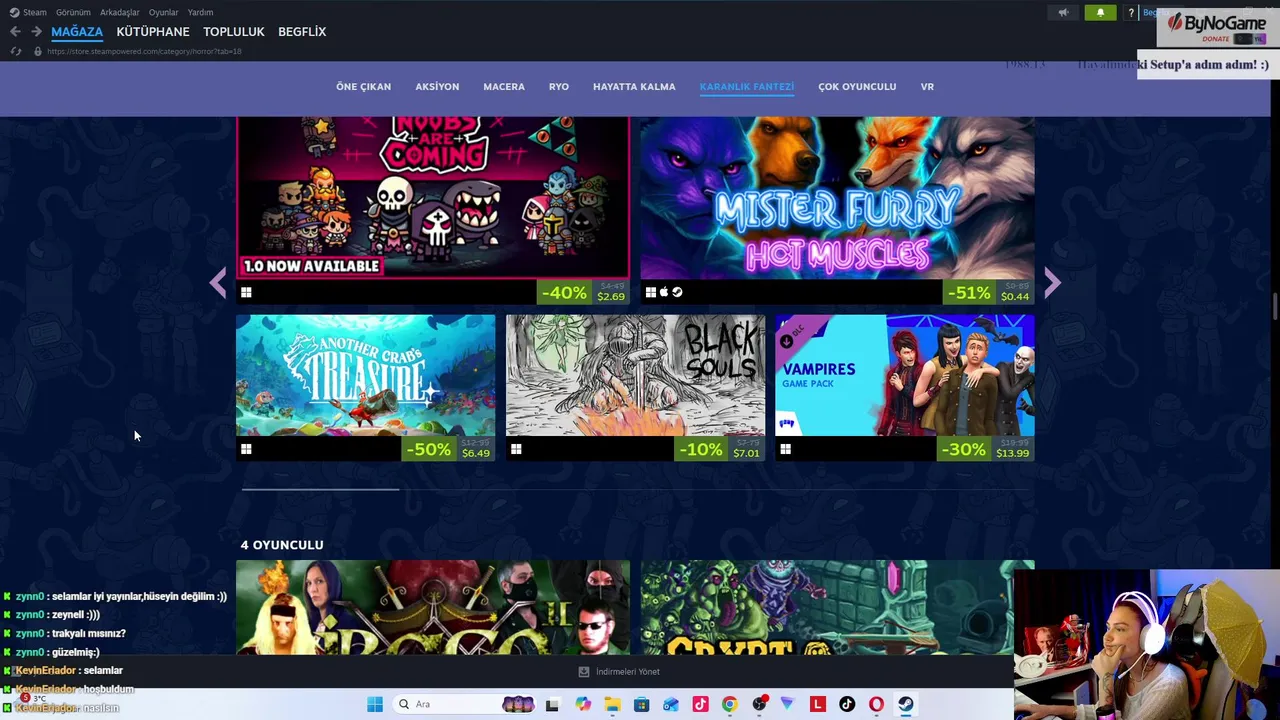
Task: Open notifications green bell icon
Action: tap(1100, 12)
